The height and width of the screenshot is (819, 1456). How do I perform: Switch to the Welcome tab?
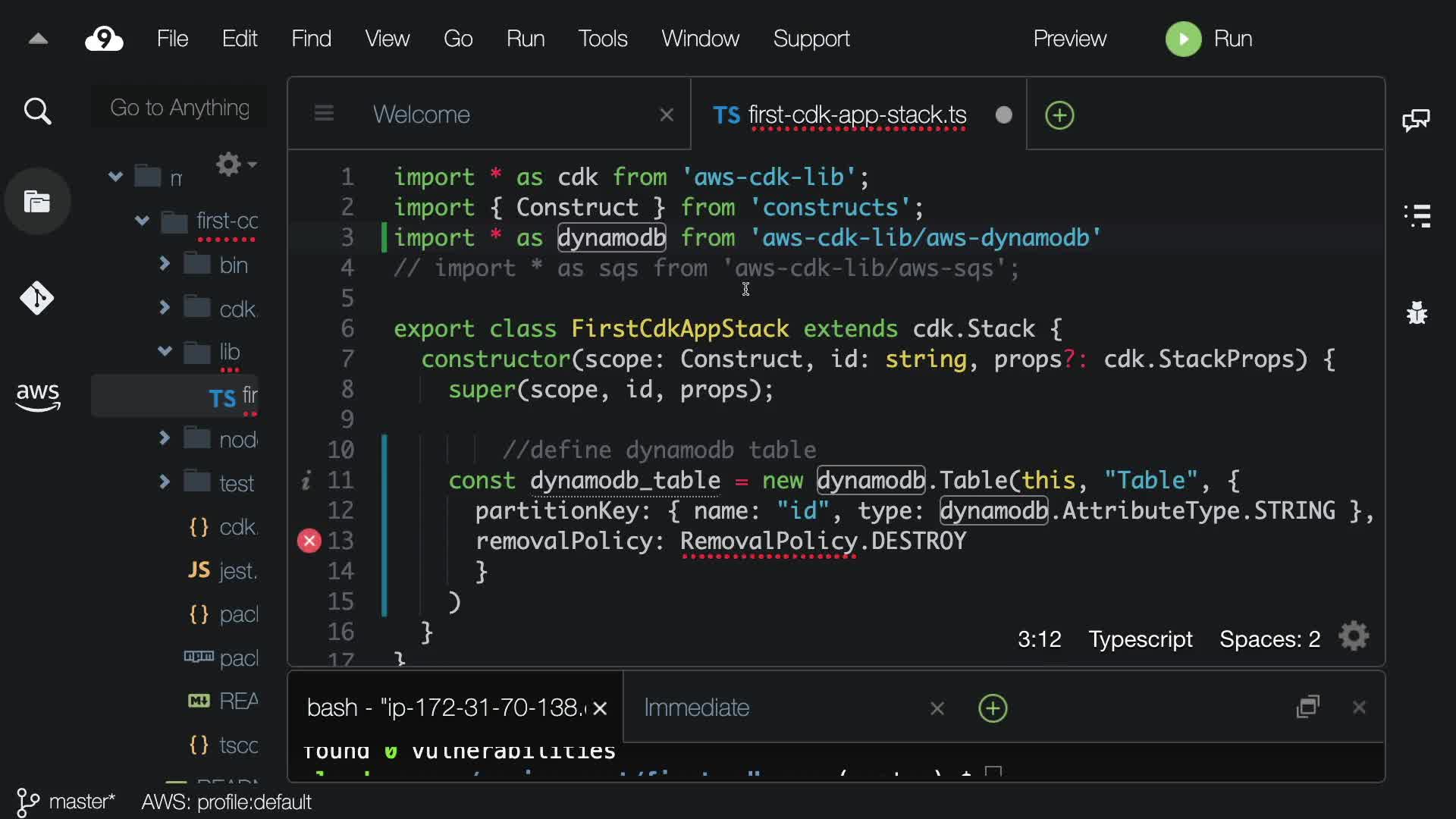pyautogui.click(x=422, y=115)
